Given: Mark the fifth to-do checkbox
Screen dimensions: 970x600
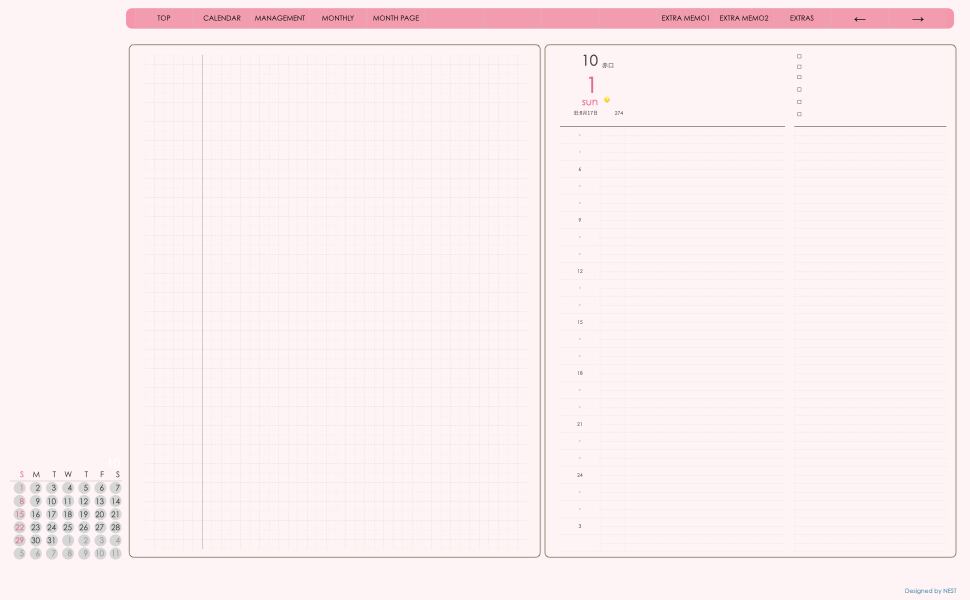Looking at the screenshot, I should (x=799, y=102).
